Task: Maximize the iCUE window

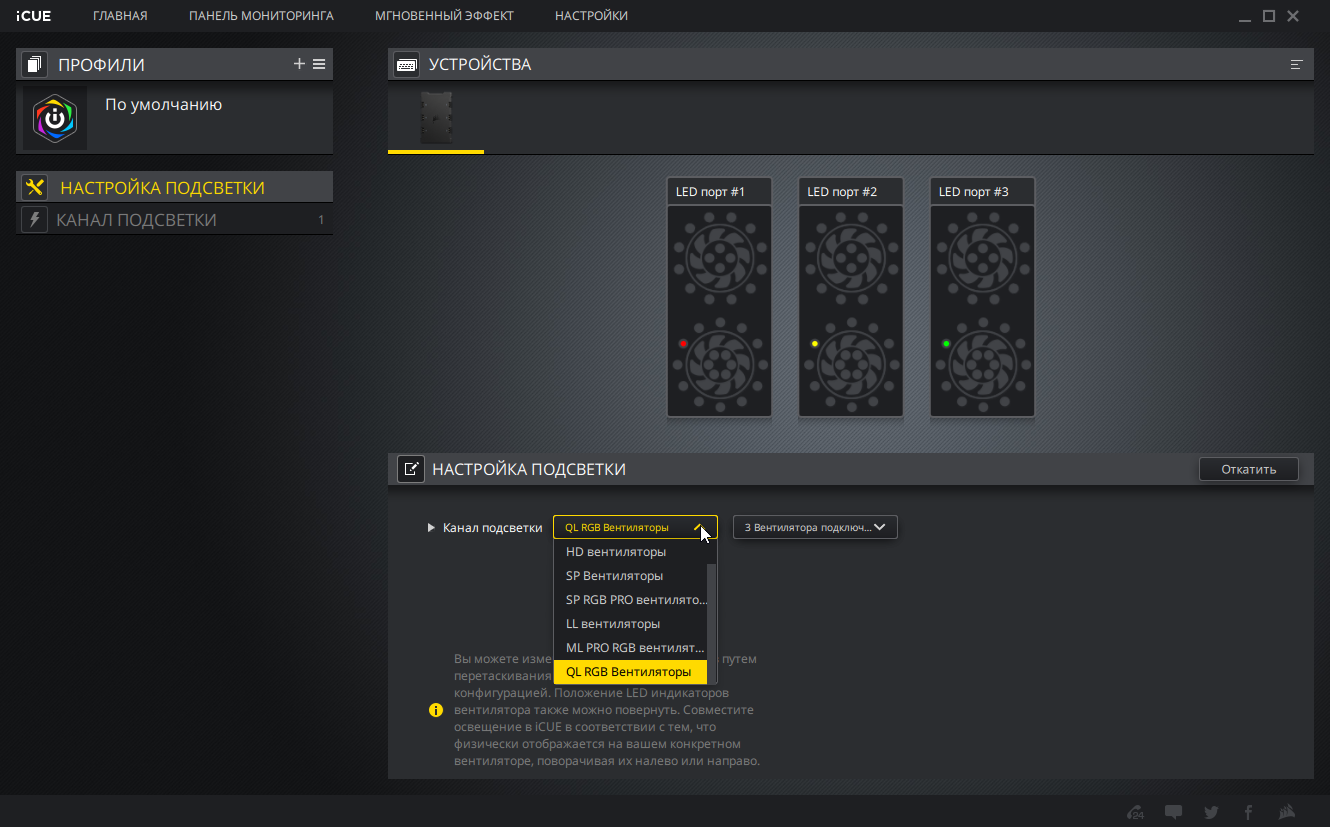Action: pyautogui.click(x=1269, y=16)
